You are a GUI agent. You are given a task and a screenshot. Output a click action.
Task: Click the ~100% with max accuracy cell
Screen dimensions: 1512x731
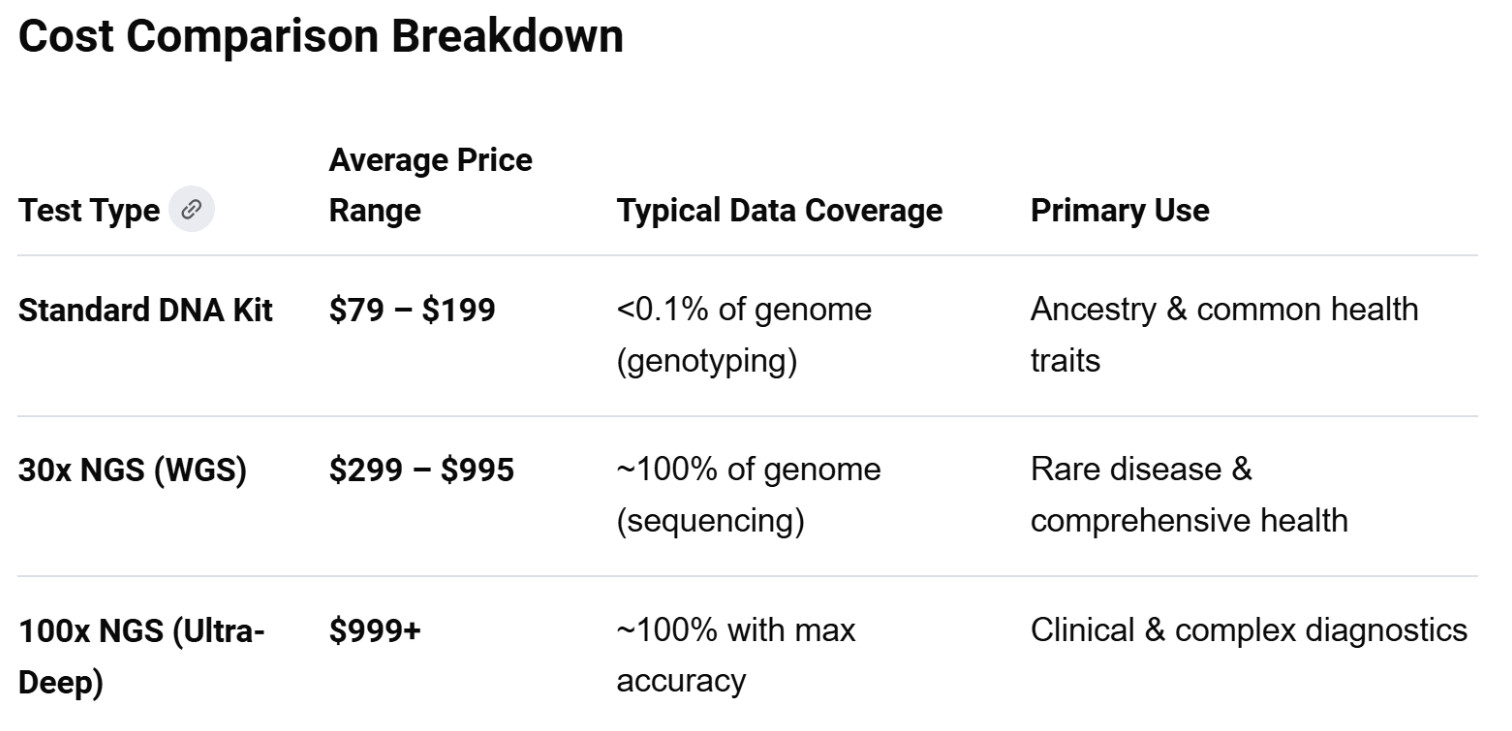pos(736,656)
